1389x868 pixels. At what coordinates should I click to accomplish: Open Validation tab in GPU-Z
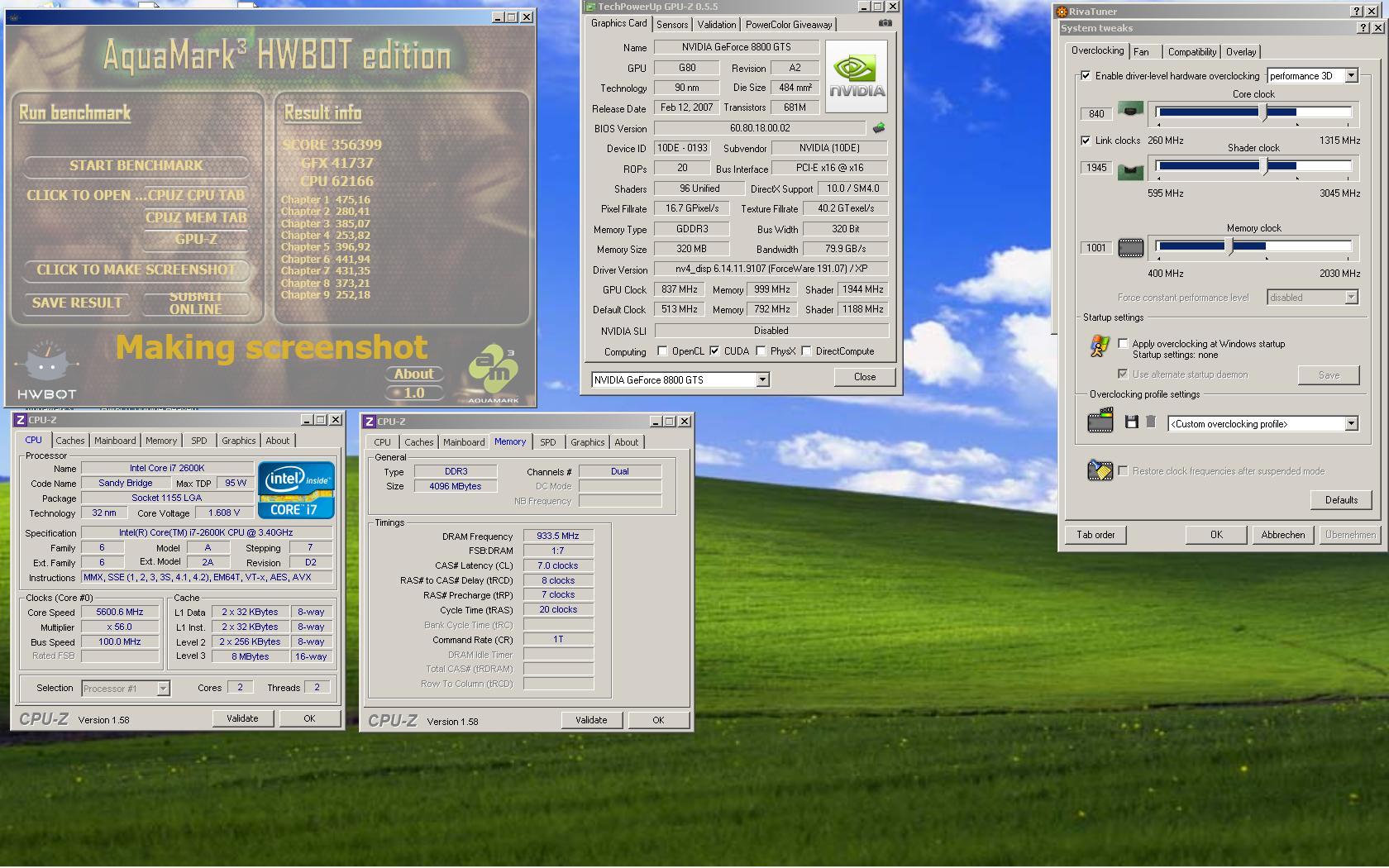click(x=716, y=25)
